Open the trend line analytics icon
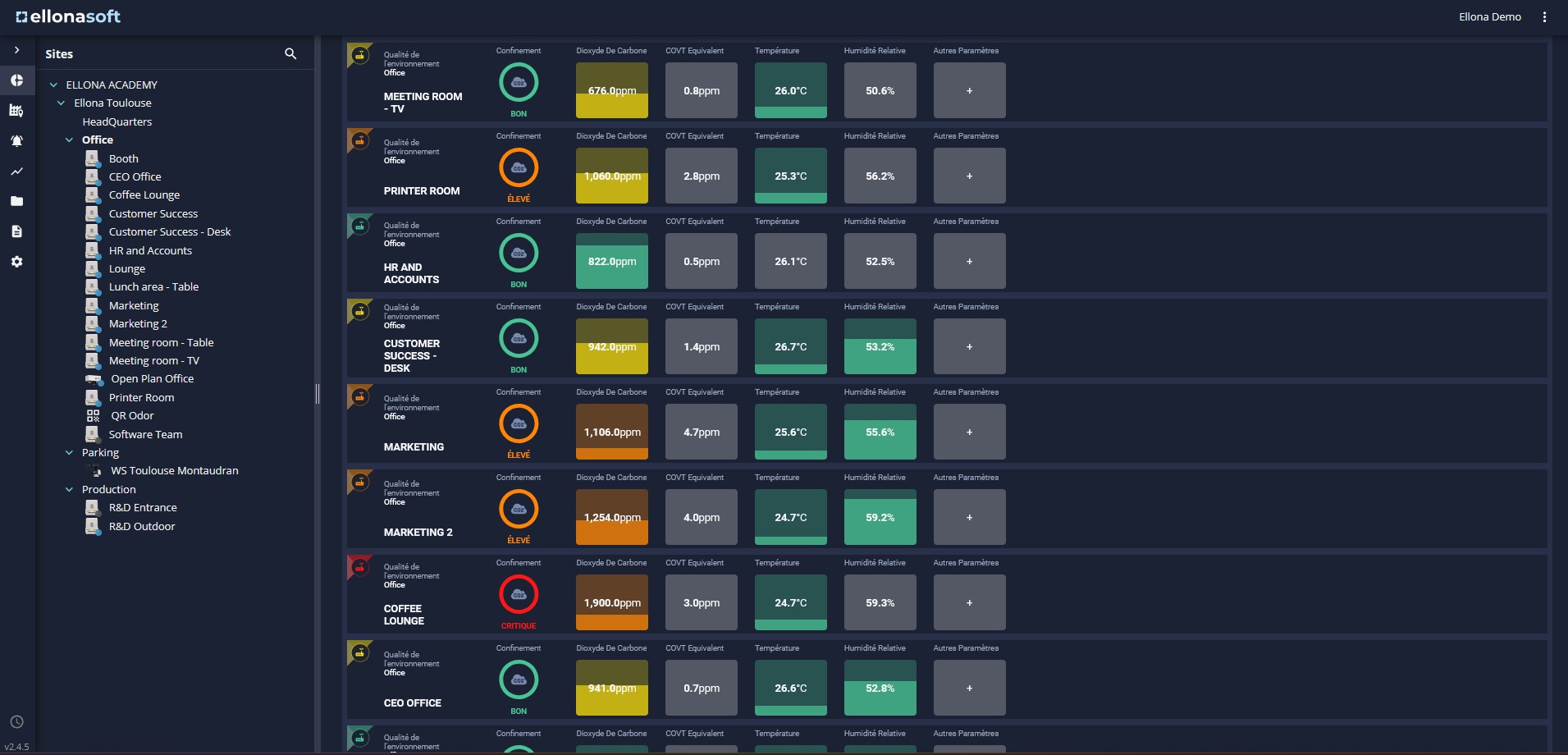 coord(16,172)
